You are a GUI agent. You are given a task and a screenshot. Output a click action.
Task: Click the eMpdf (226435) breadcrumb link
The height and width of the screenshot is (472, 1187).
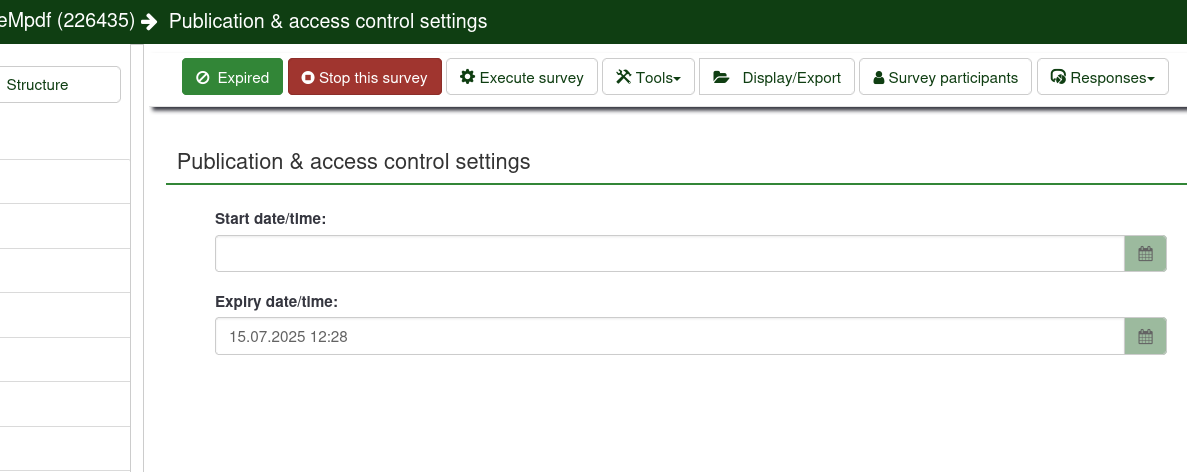coord(66,20)
